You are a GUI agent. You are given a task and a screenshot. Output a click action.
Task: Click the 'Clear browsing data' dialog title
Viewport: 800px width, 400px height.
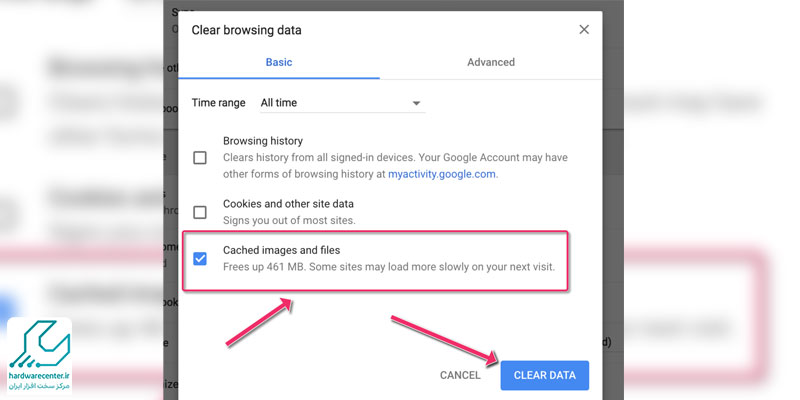click(246, 30)
